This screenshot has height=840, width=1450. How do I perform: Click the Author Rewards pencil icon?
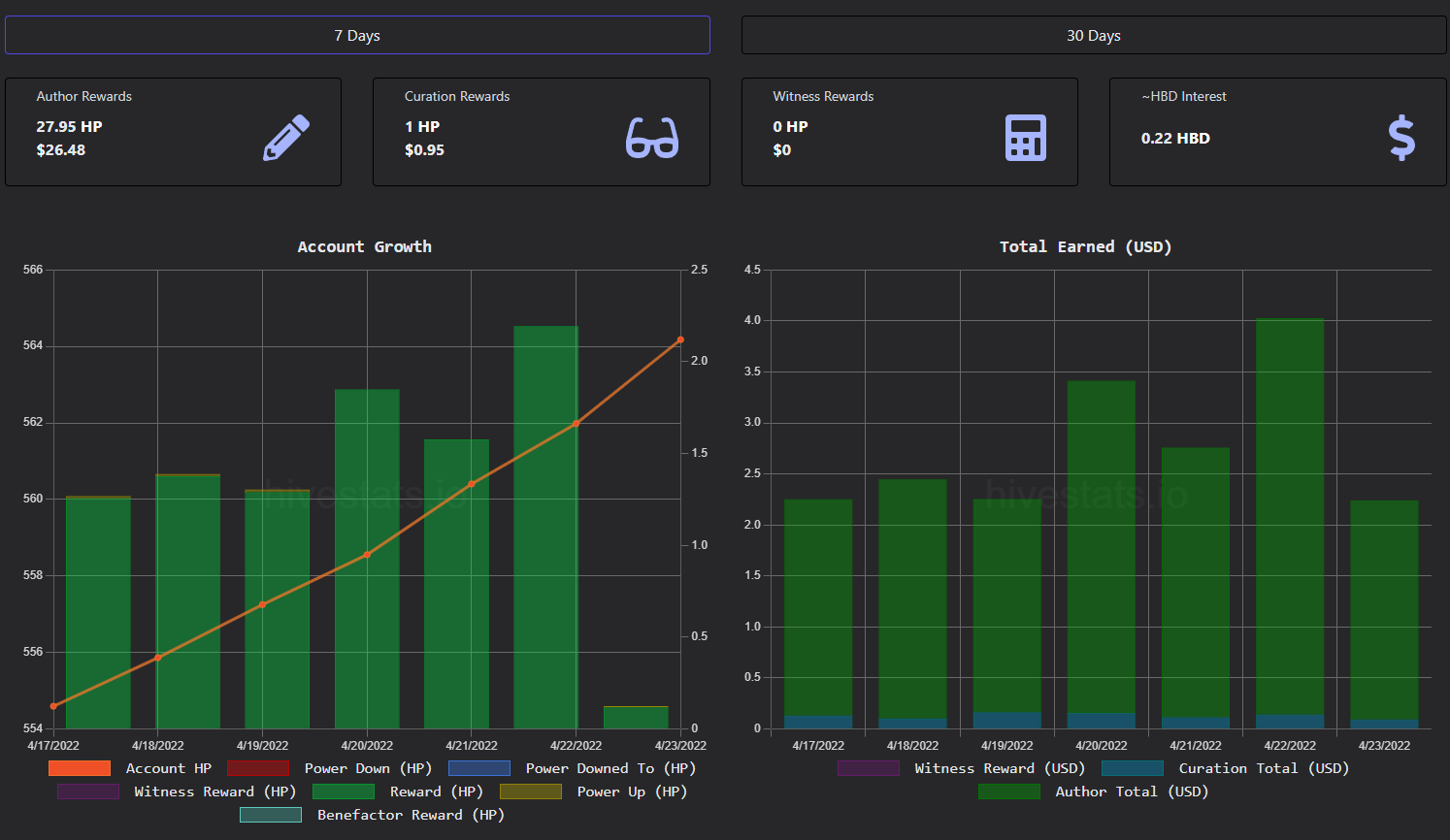click(x=286, y=138)
